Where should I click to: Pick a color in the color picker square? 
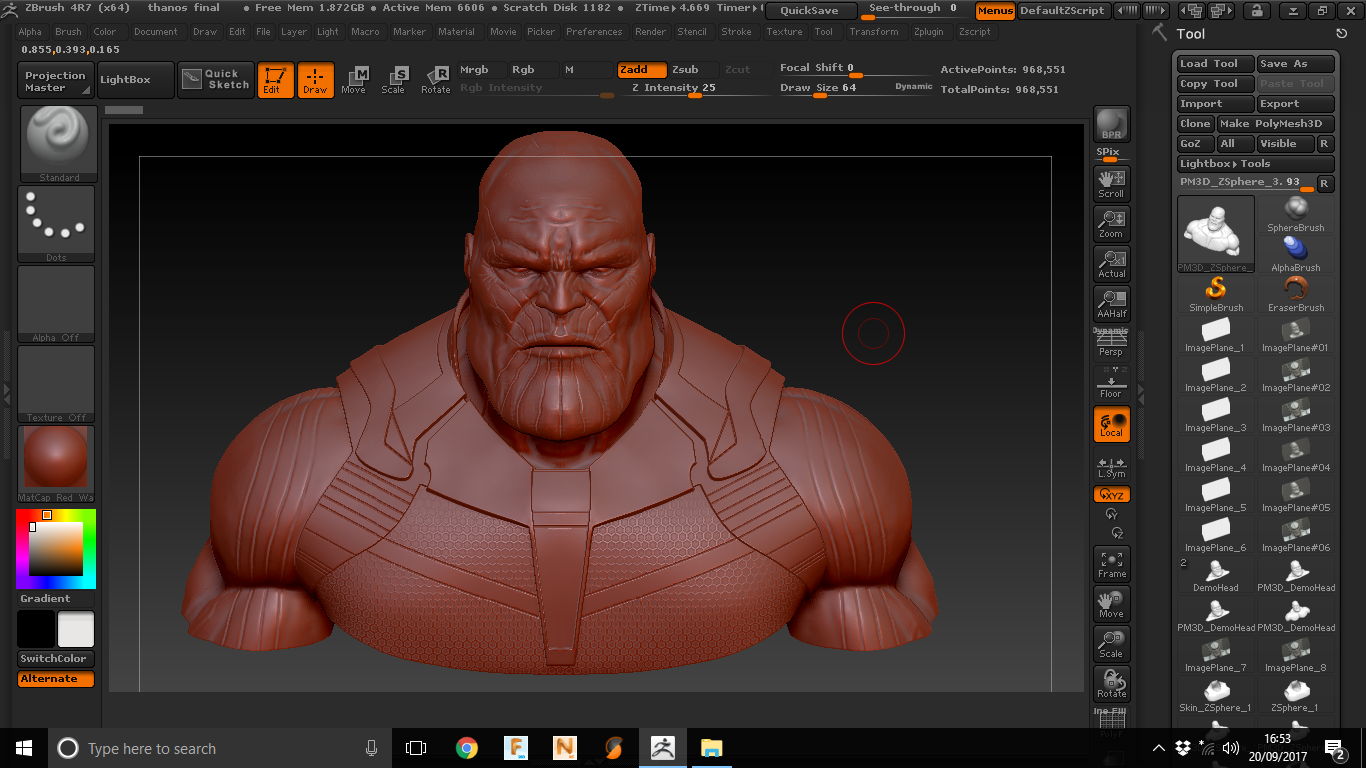point(55,548)
